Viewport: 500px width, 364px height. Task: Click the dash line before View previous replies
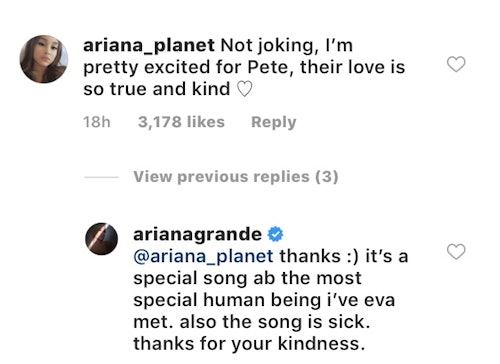pyautogui.click(x=101, y=177)
